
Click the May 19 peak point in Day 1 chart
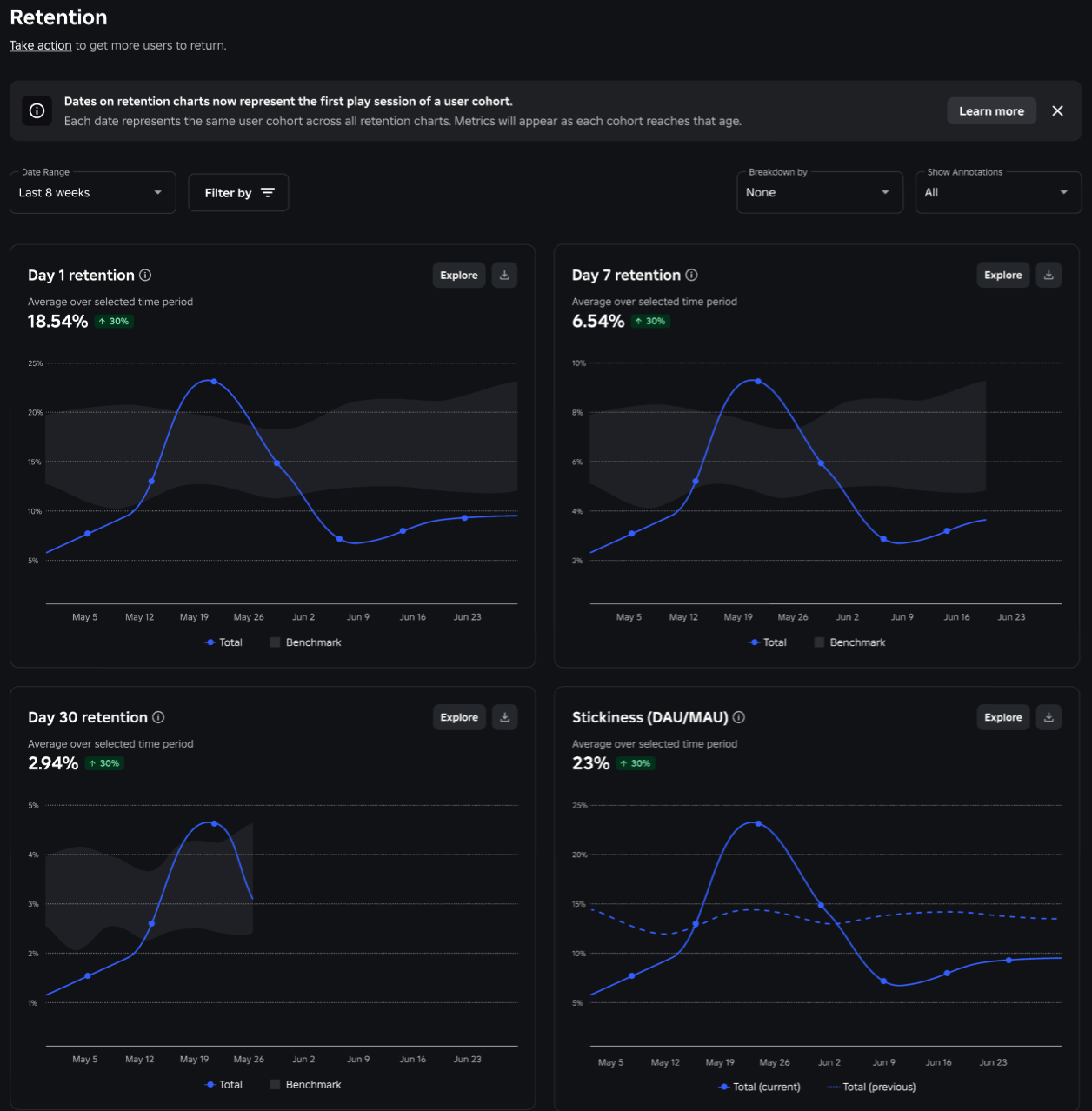214,382
